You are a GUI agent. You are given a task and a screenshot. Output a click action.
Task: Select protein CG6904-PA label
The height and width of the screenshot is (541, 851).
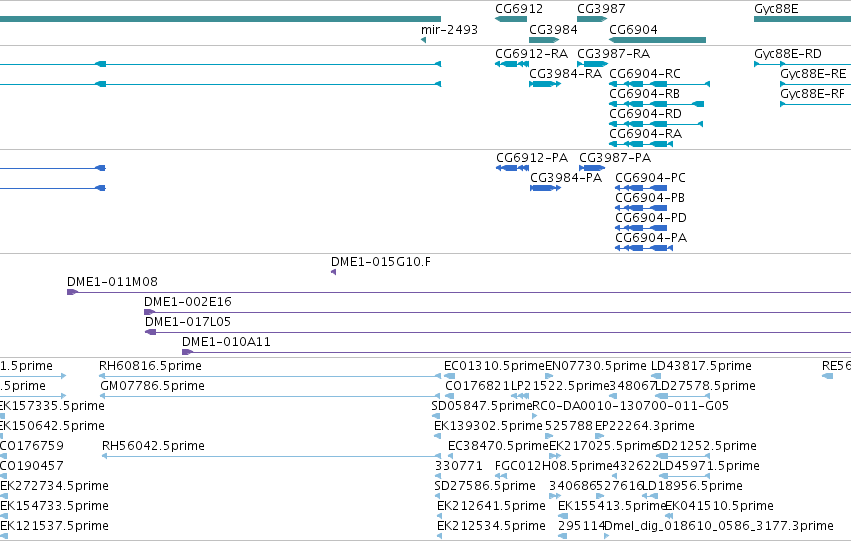[x=651, y=238]
